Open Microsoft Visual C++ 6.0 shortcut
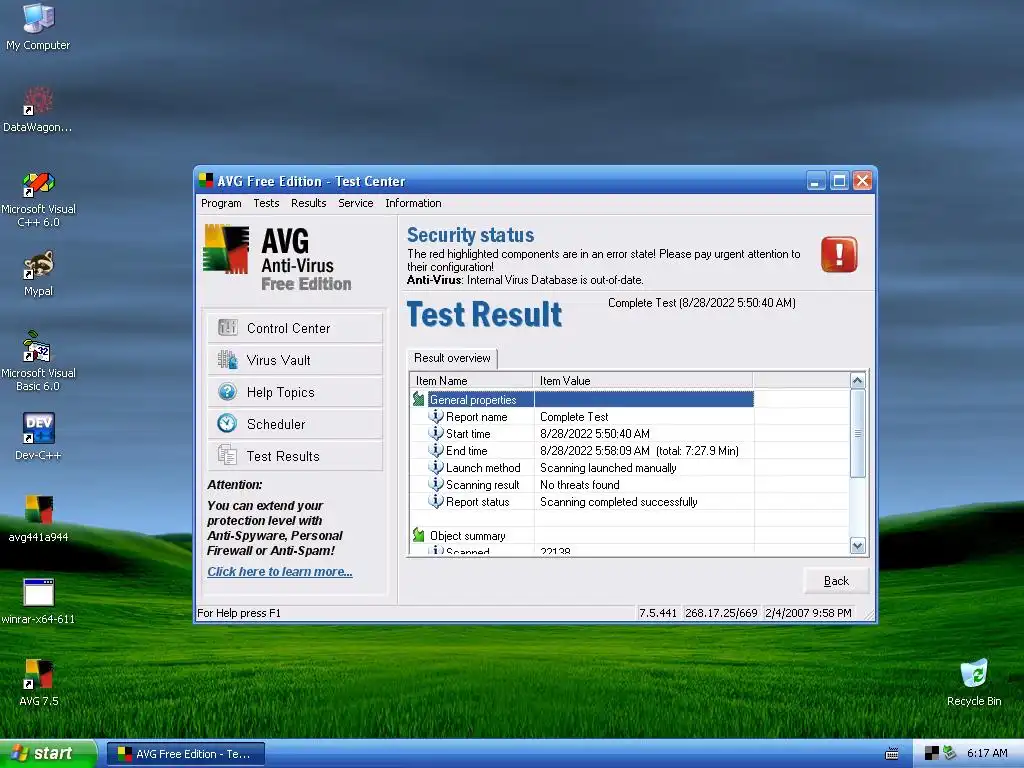 (38, 199)
